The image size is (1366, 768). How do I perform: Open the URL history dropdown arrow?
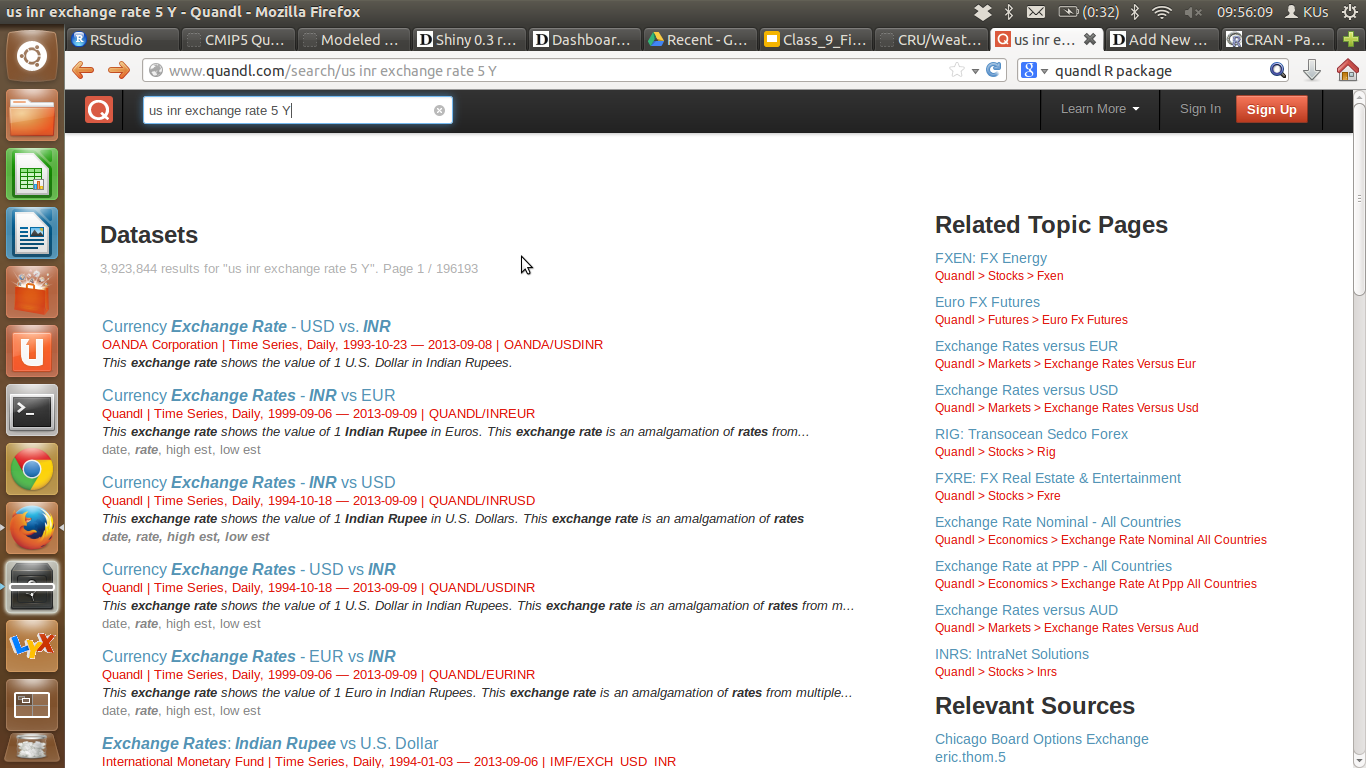[975, 71]
